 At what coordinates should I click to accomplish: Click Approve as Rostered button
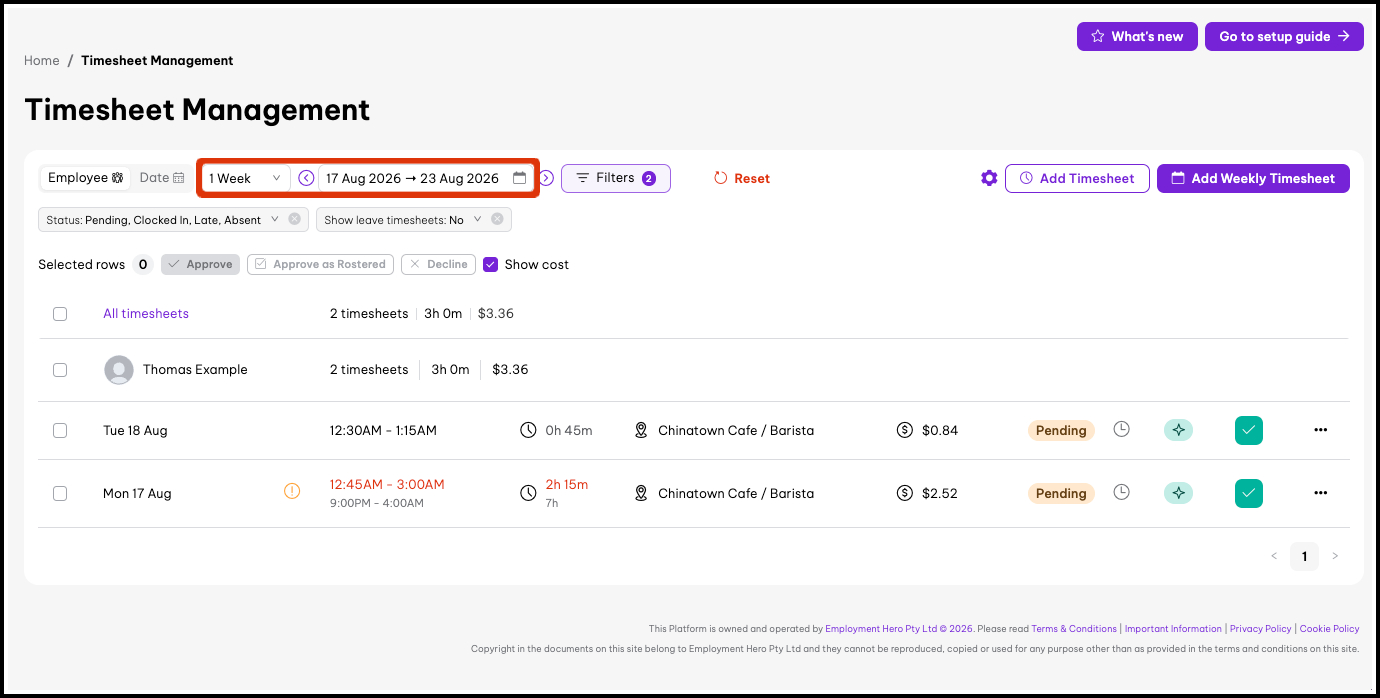click(x=320, y=264)
